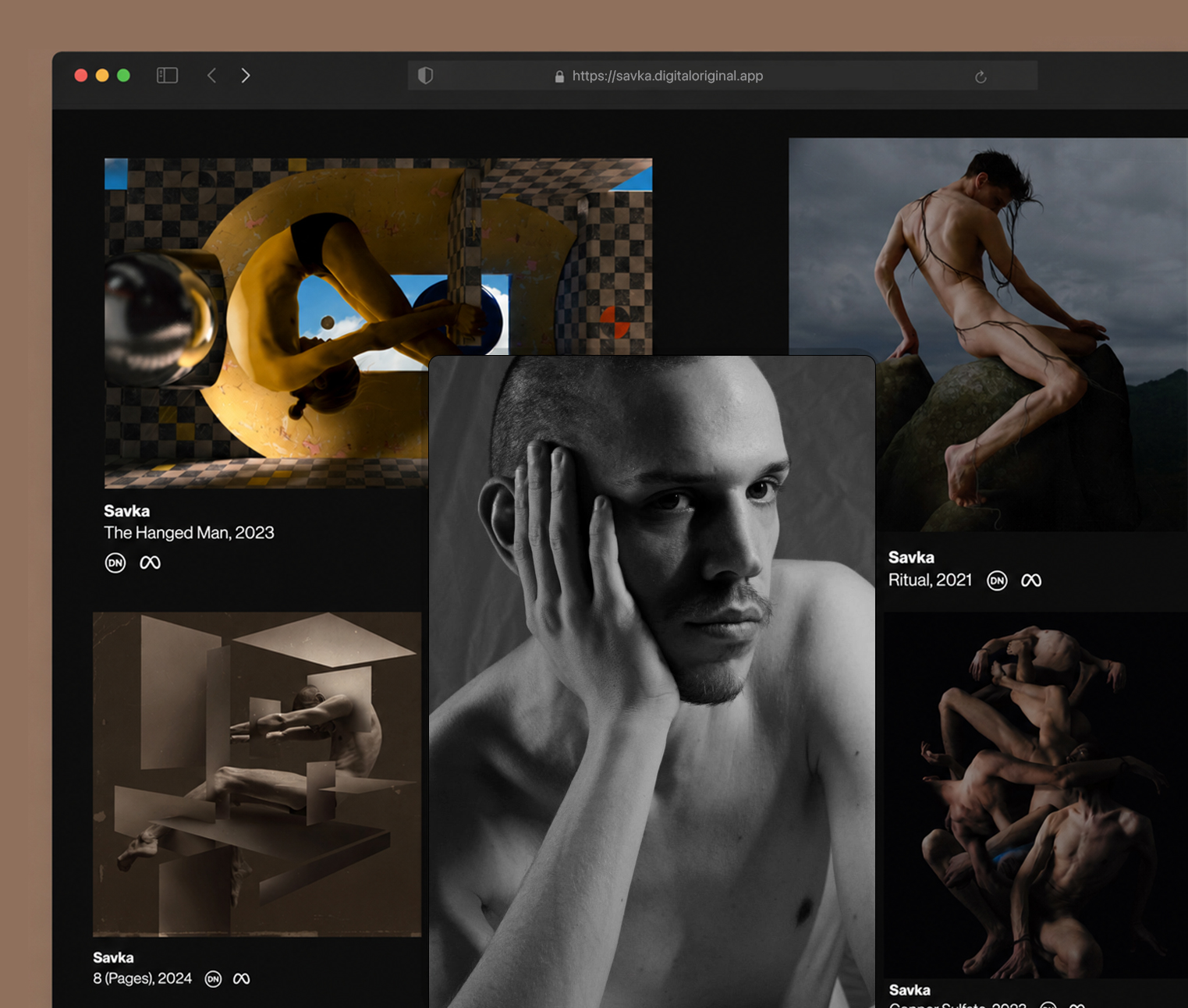
Task: Open The Hanged Man artwork thumbnail
Action: tap(267, 323)
